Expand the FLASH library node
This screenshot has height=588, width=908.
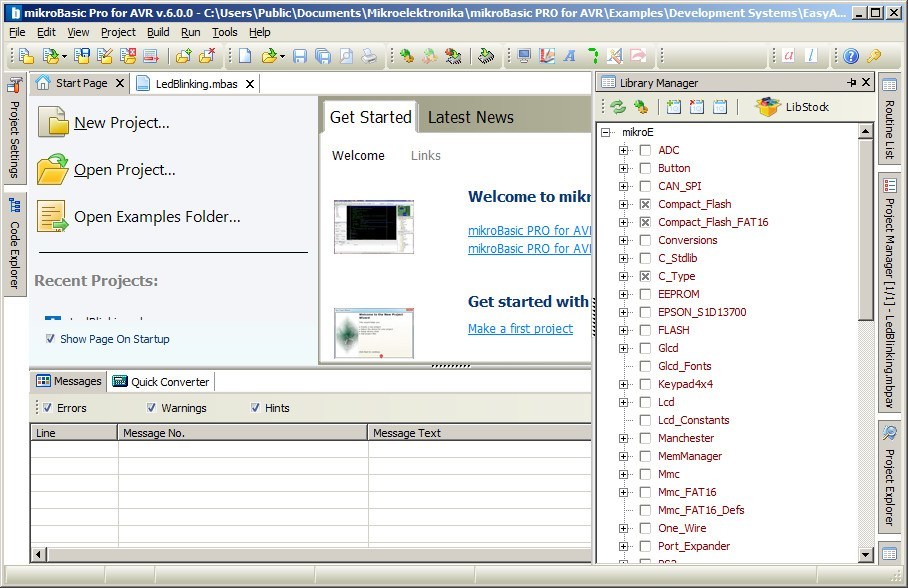(623, 330)
